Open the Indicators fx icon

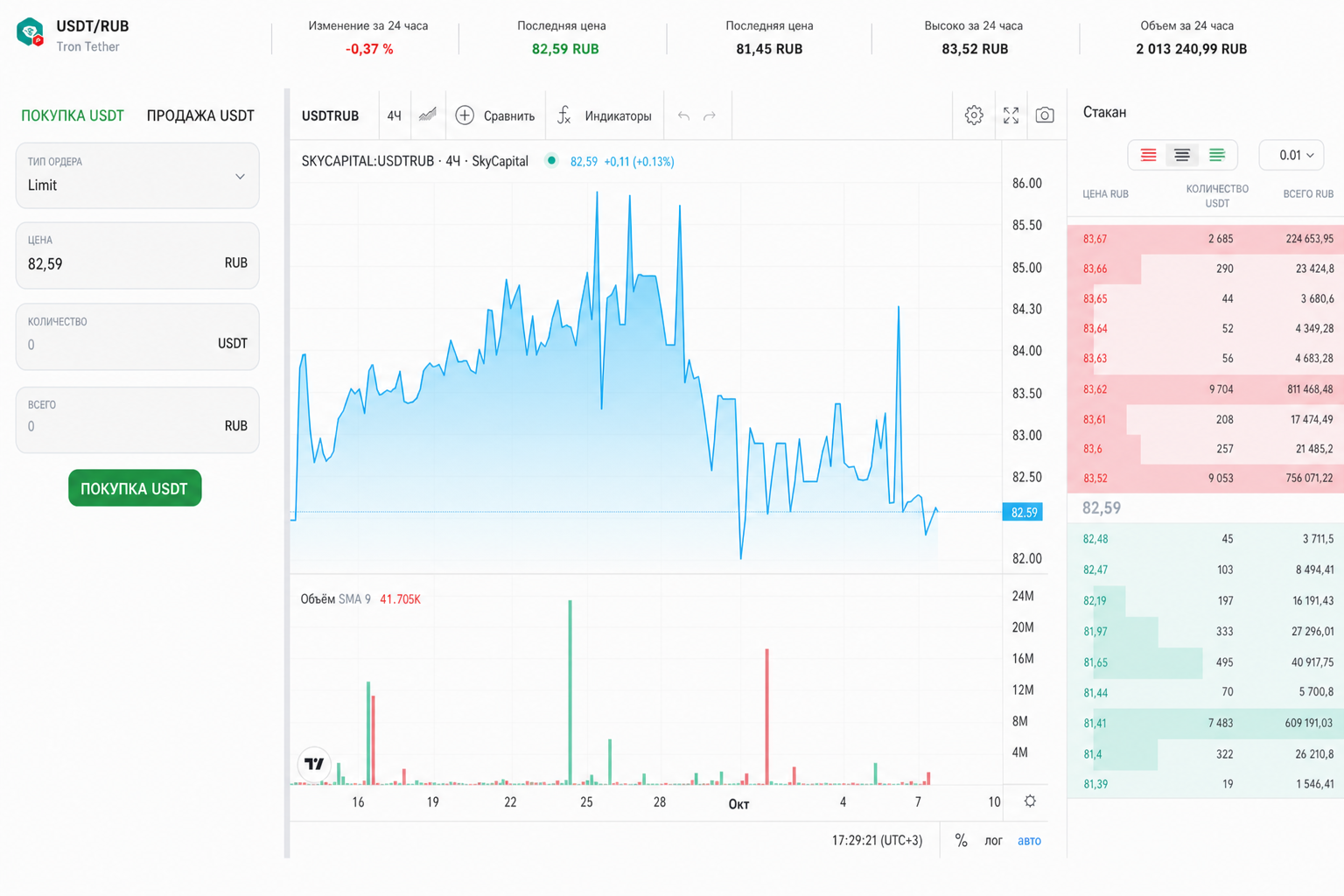tap(564, 115)
